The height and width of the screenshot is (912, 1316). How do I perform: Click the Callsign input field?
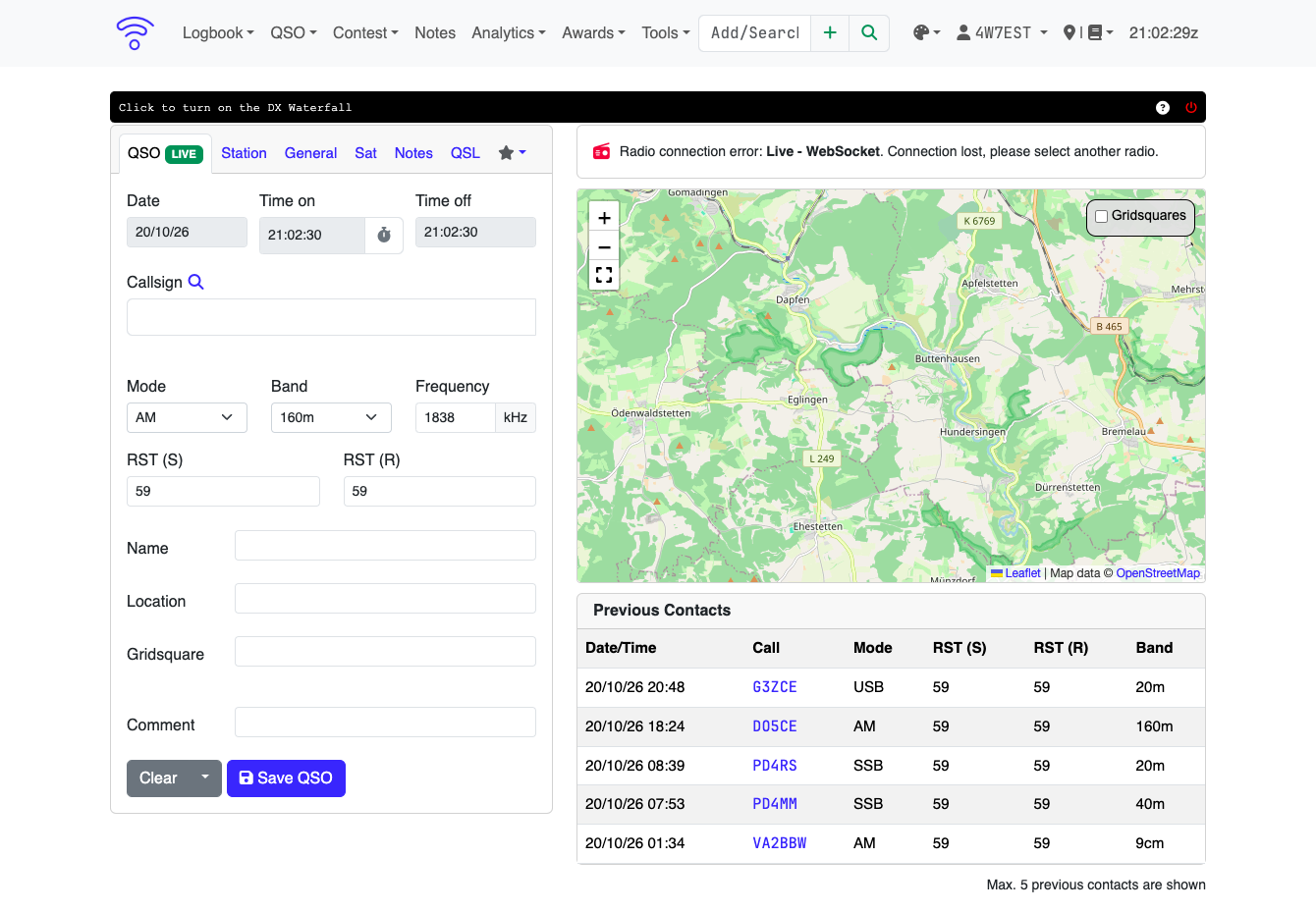click(331, 317)
